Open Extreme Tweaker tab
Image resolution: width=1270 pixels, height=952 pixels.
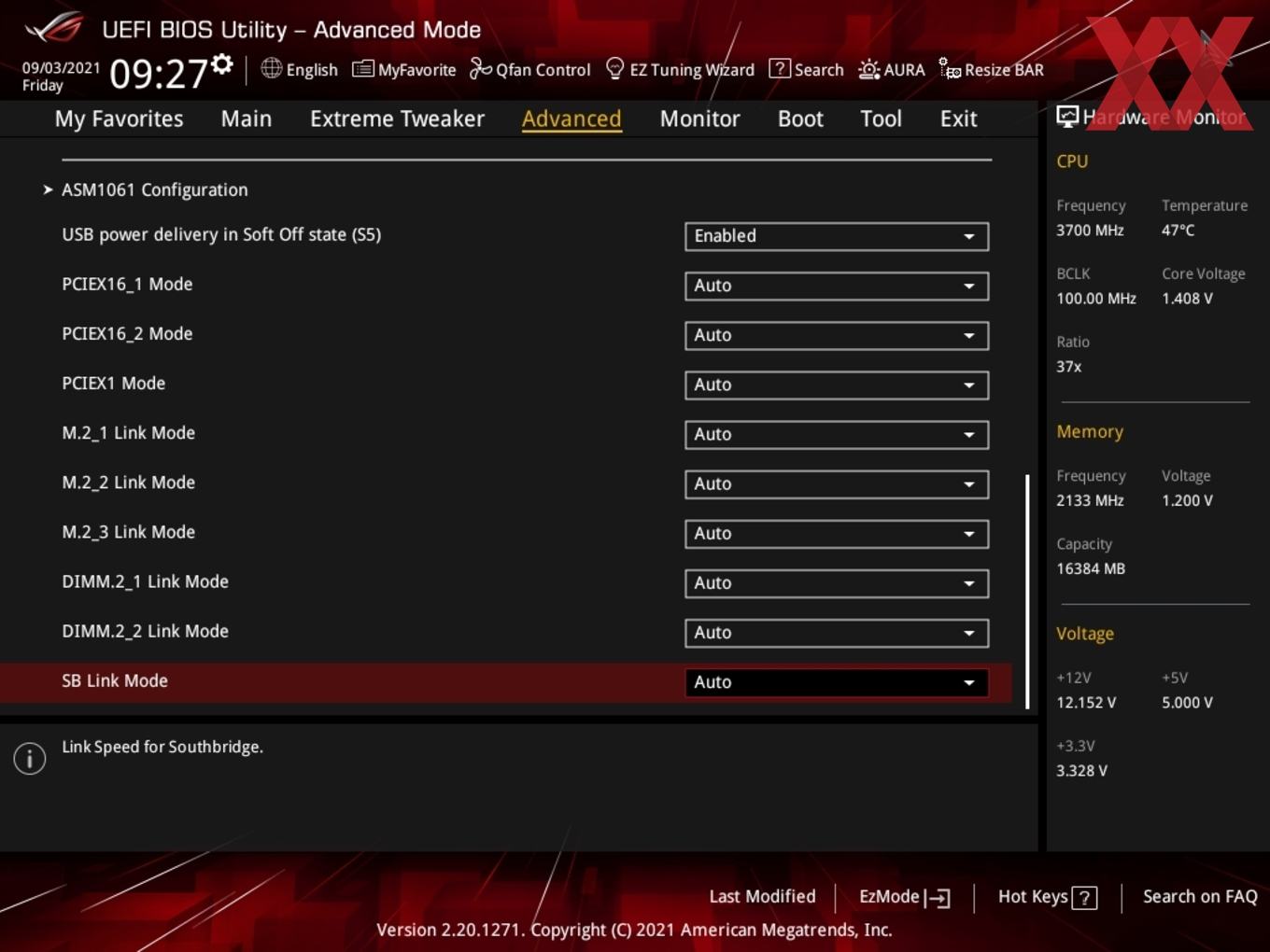397,119
